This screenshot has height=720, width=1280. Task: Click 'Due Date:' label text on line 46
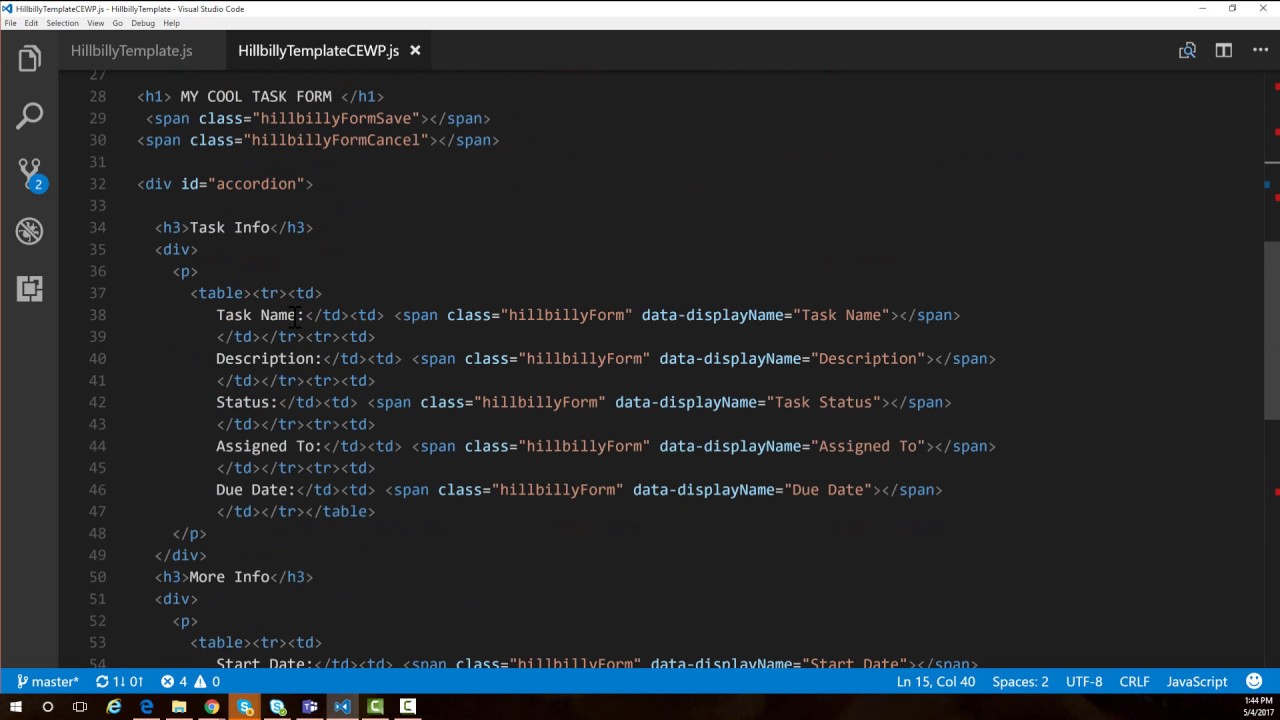(x=256, y=490)
